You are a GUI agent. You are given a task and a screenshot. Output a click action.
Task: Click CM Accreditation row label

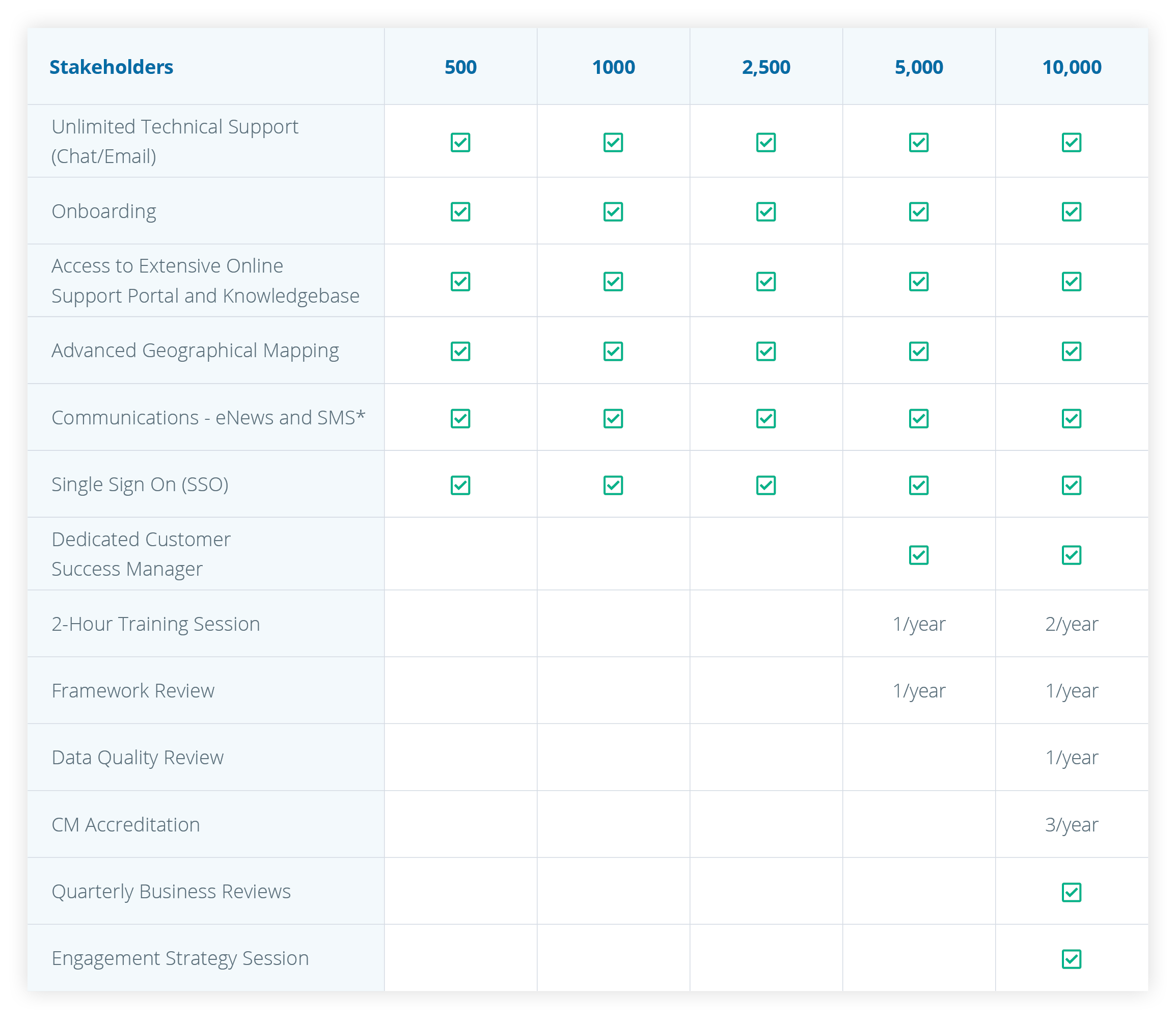(x=125, y=825)
